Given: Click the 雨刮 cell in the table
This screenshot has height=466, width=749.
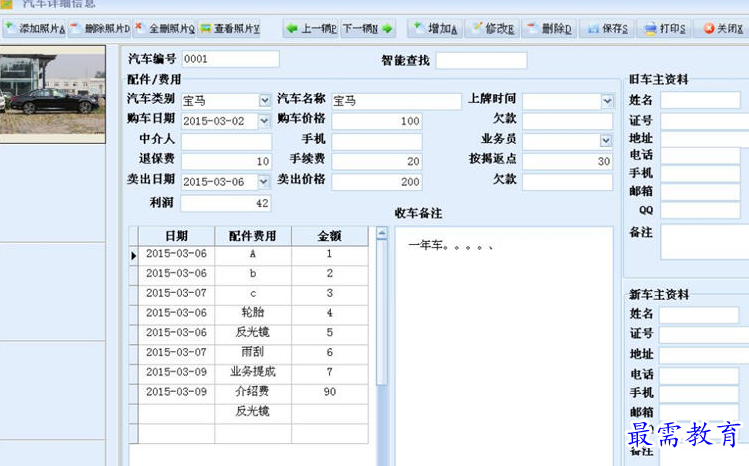Looking at the screenshot, I should [253, 353].
